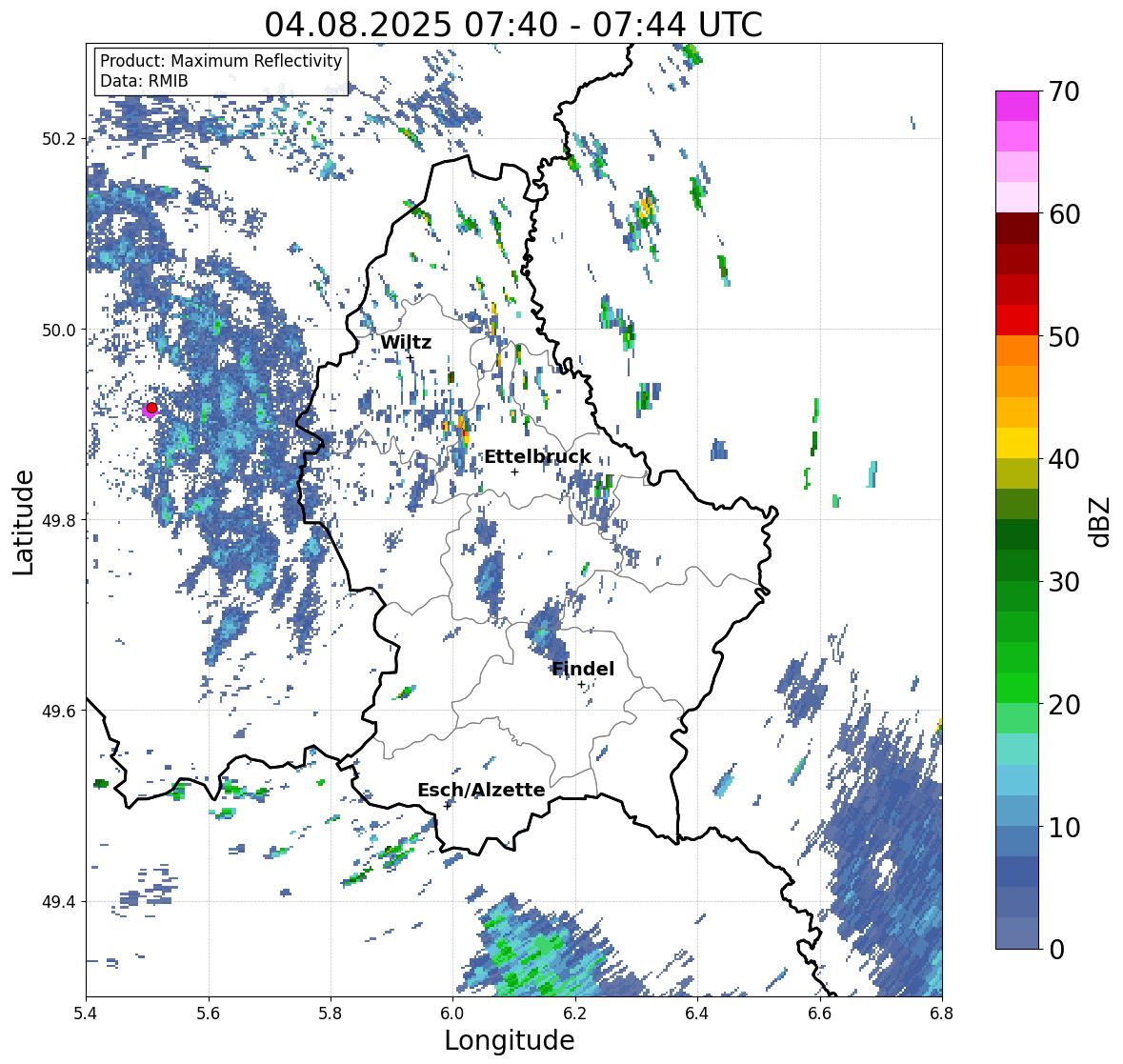Click the 0 tick on the colorbar
Viewport: 1123px width, 1064px height.
pyautogui.click(x=1056, y=950)
